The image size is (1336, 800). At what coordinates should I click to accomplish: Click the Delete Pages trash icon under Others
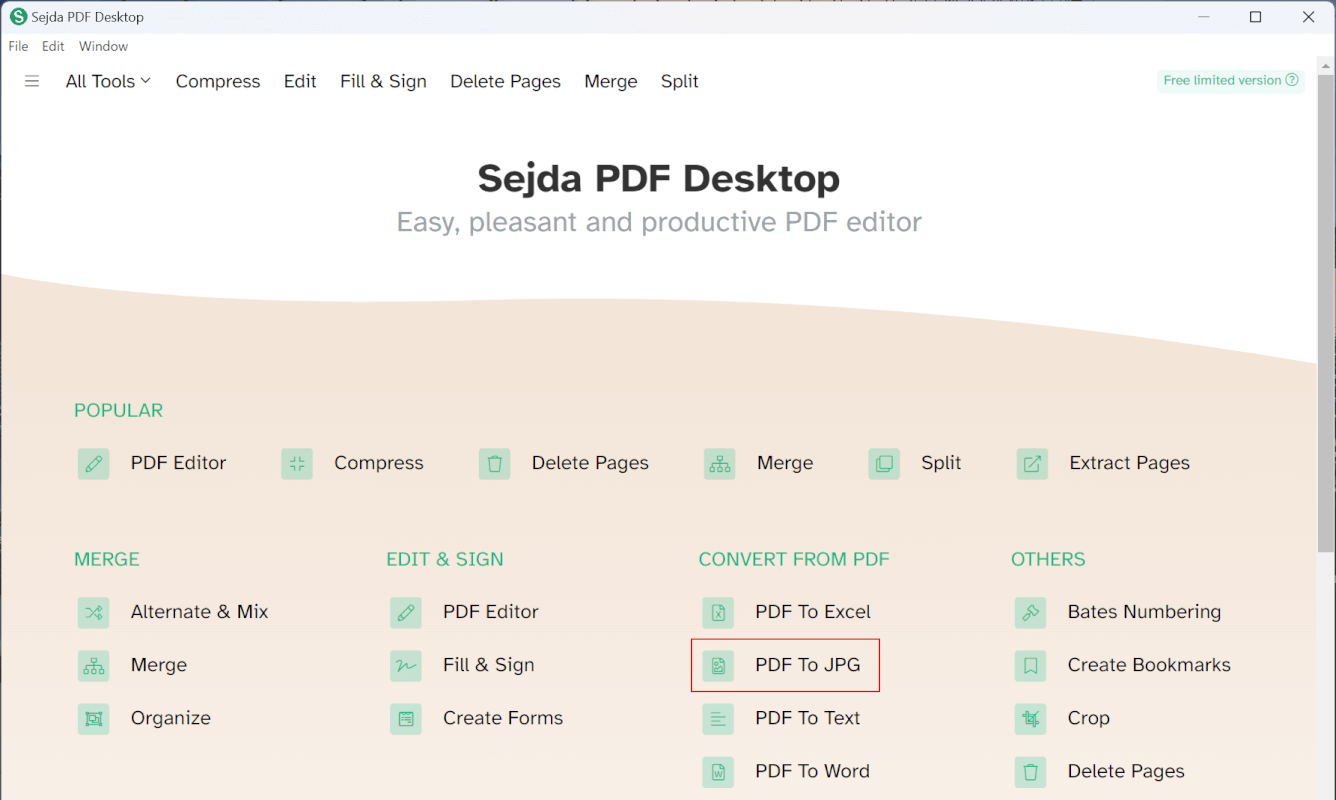pos(1030,772)
